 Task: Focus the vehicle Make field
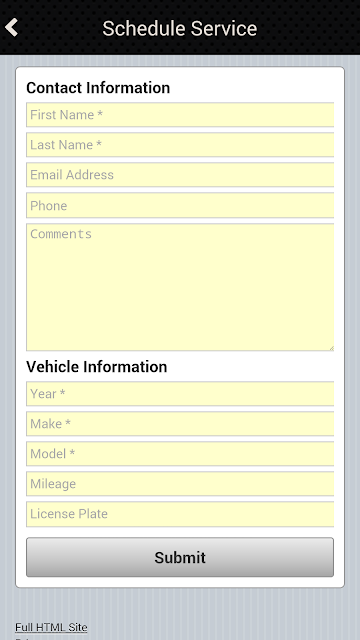(180, 424)
